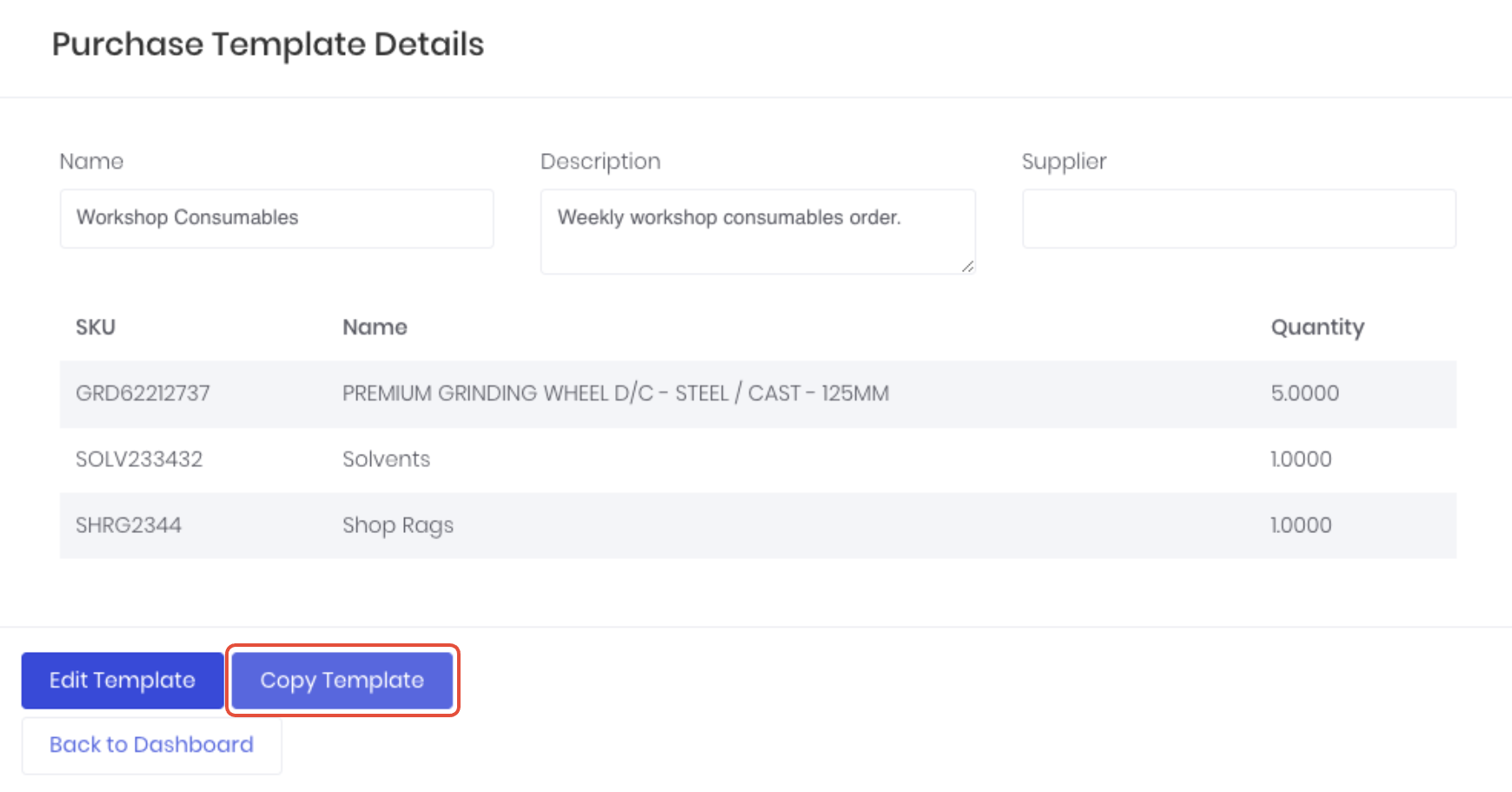The width and height of the screenshot is (1512, 792).
Task: Click the Solvents quantity 1.0000
Action: (1301, 459)
